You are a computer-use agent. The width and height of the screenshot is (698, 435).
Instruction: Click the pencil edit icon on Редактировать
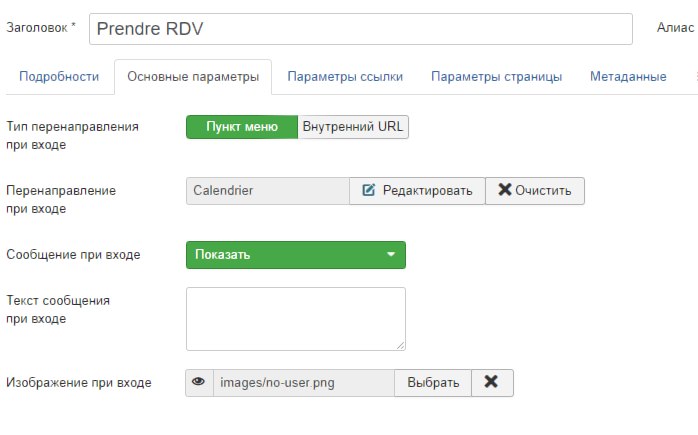pyautogui.click(x=368, y=190)
